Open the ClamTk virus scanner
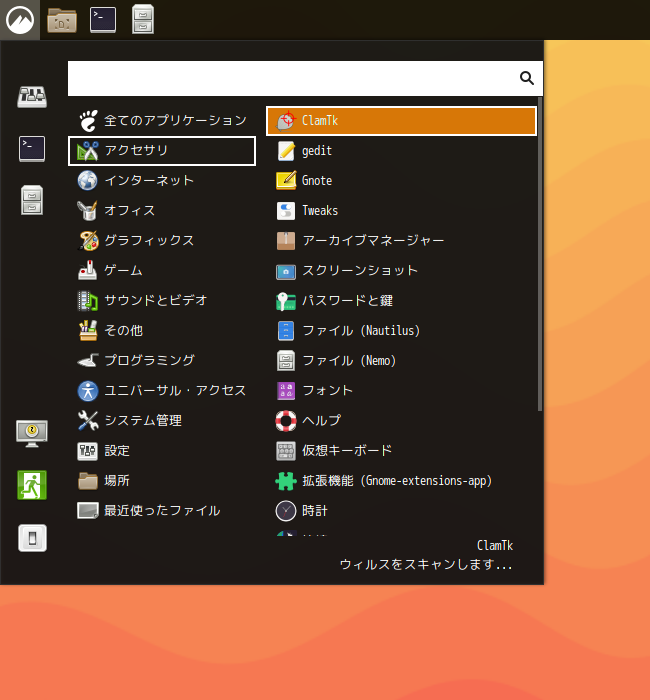Viewport: 650px width, 700px height. 401,121
